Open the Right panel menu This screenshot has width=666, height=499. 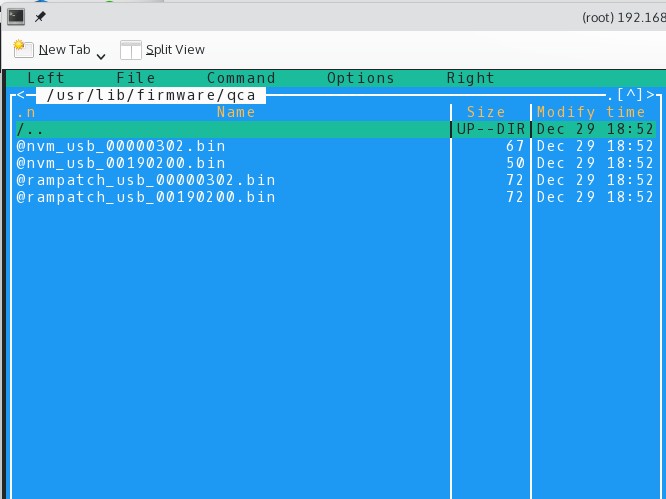(x=471, y=78)
